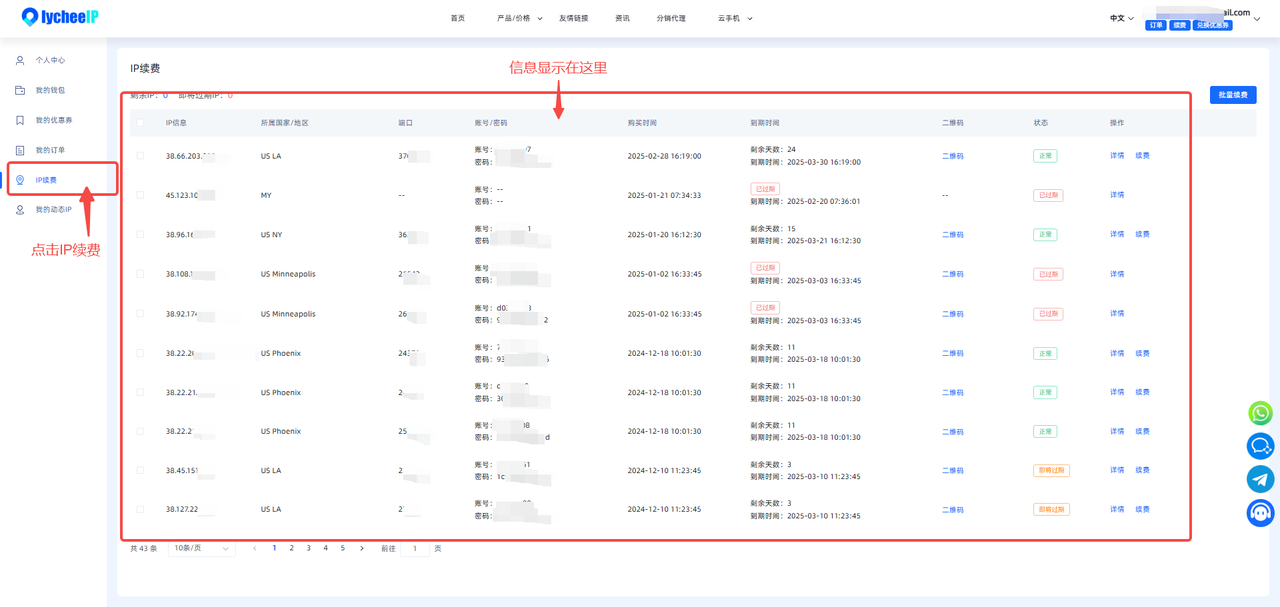Go to page 3 in pagination
The image size is (1280, 607).
(308, 548)
